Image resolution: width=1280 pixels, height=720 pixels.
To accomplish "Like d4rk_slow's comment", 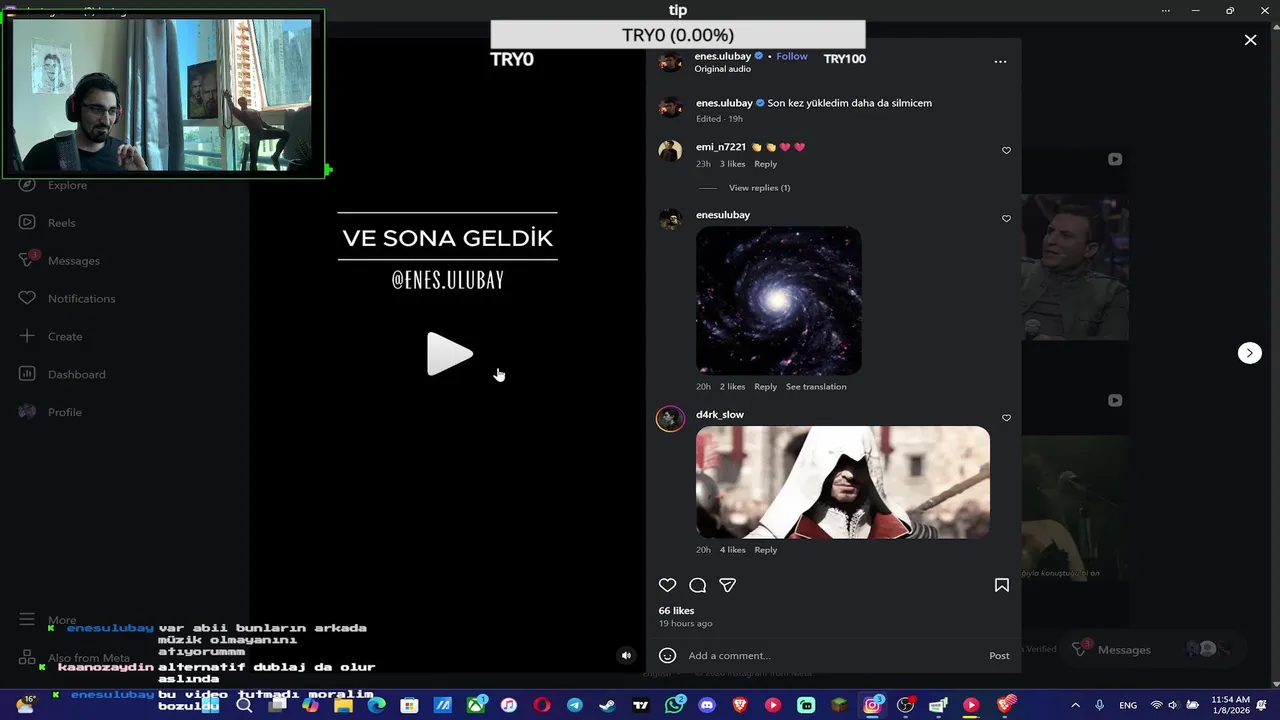I will click(1006, 418).
